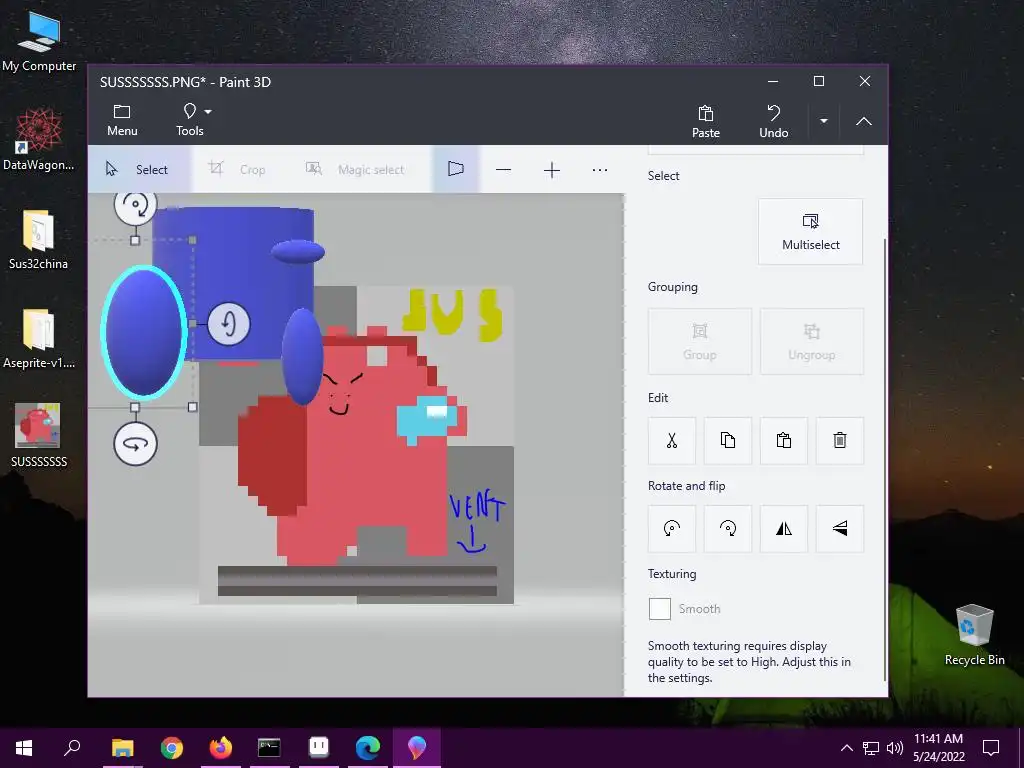Screen dimensions: 1024x768
Task: Open white square-face app on taskbar
Action: coord(319,747)
